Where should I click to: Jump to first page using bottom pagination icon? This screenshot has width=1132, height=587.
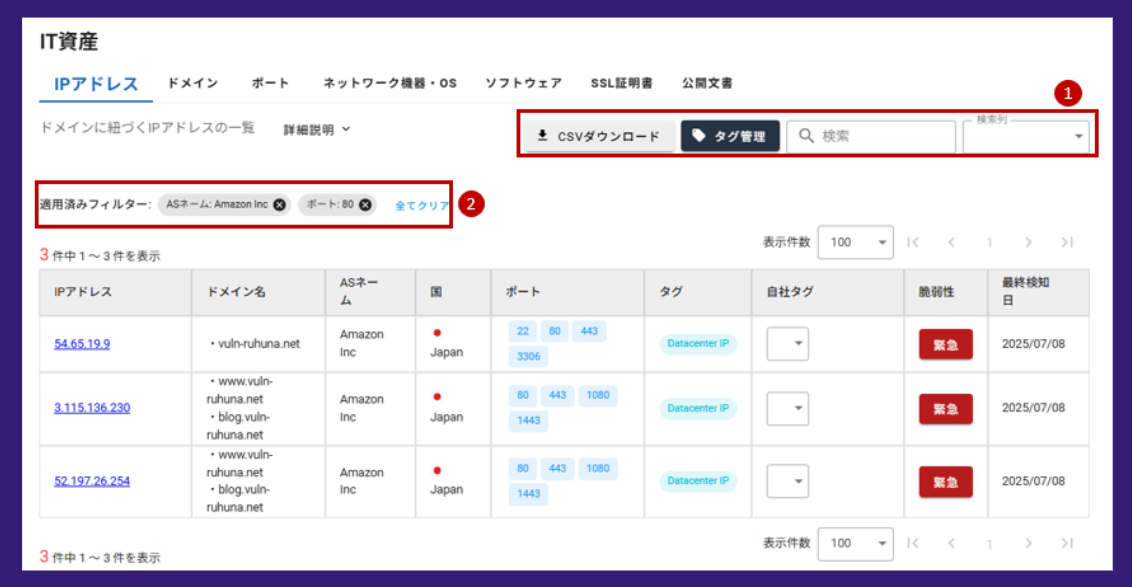(912, 543)
